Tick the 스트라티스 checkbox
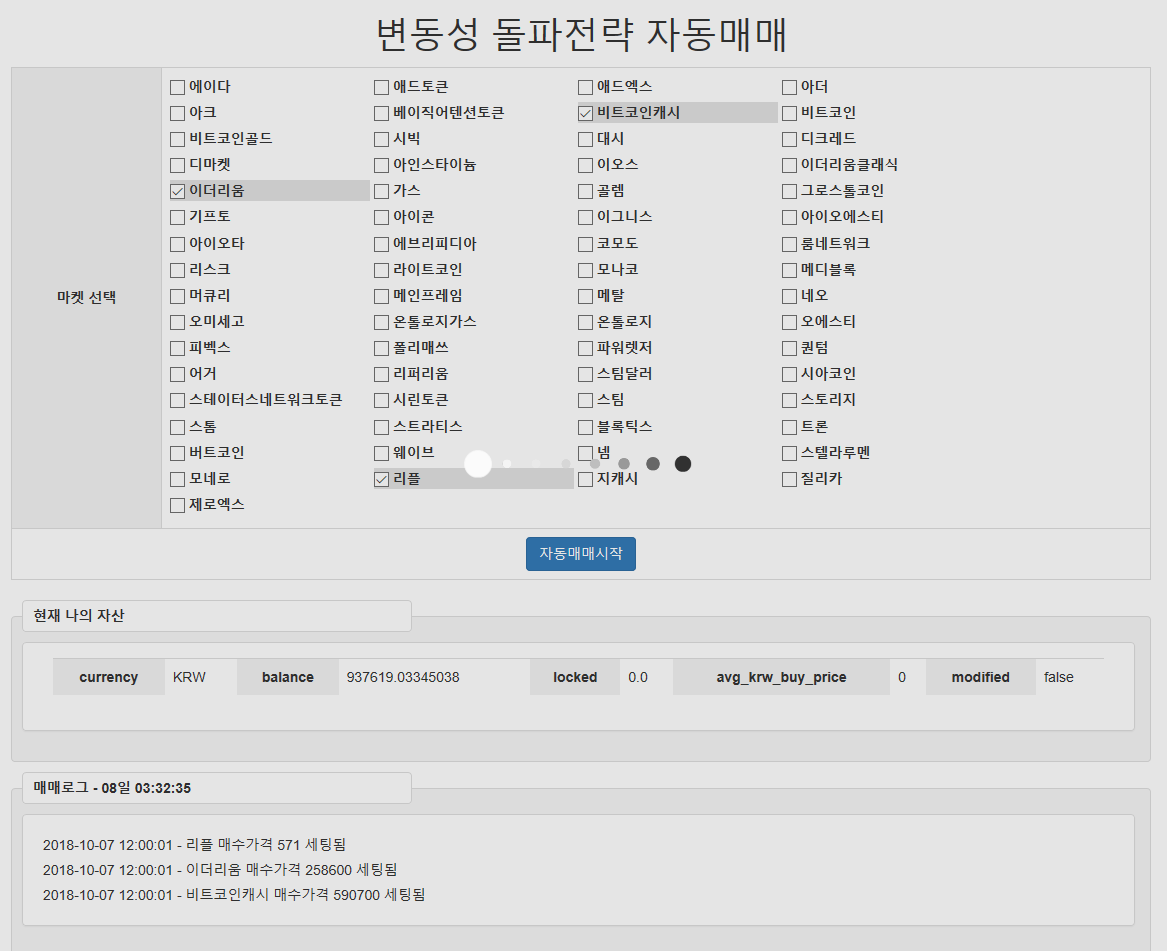The height and width of the screenshot is (951, 1167). [381, 427]
